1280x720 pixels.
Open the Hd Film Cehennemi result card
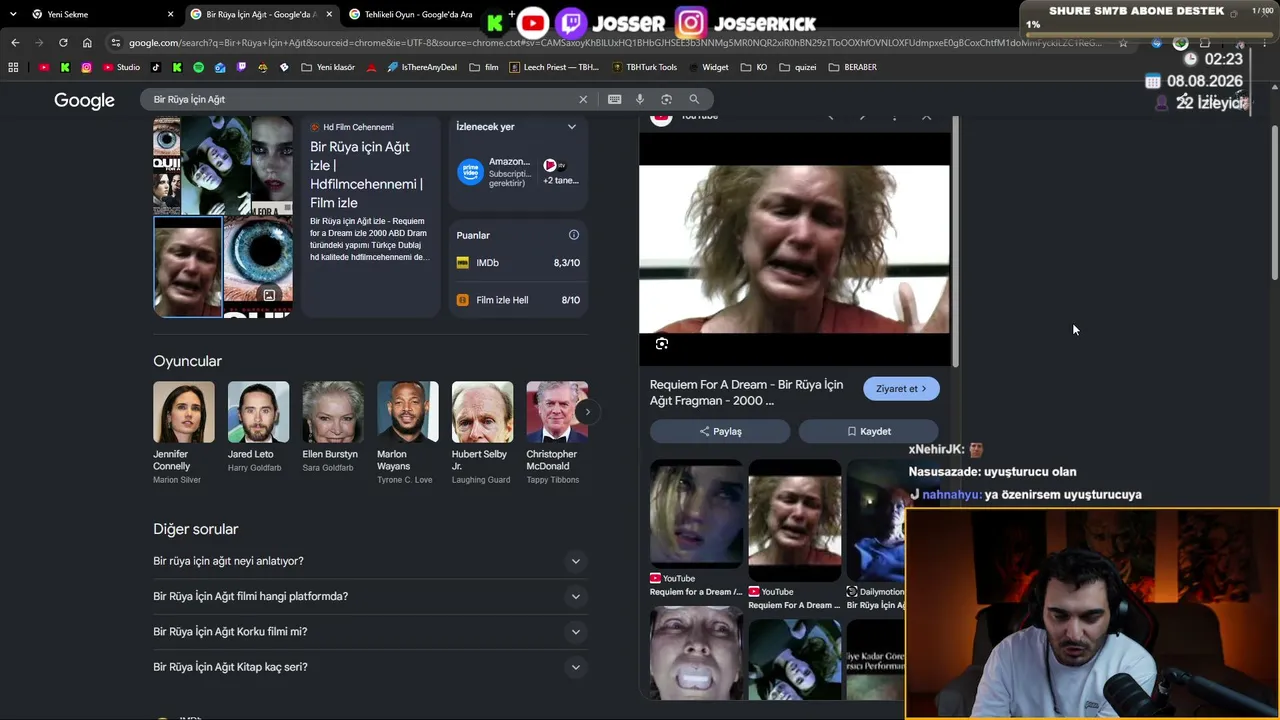click(370, 216)
